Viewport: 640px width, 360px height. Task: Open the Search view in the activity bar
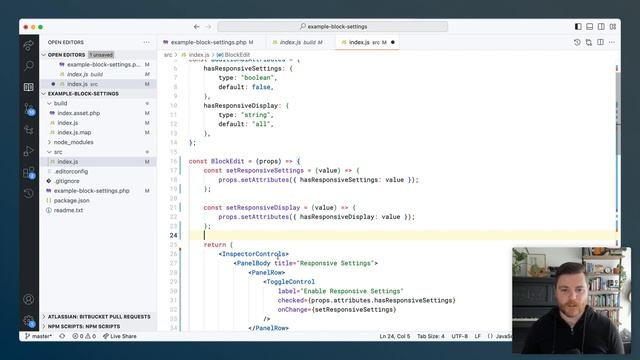[x=29, y=65]
